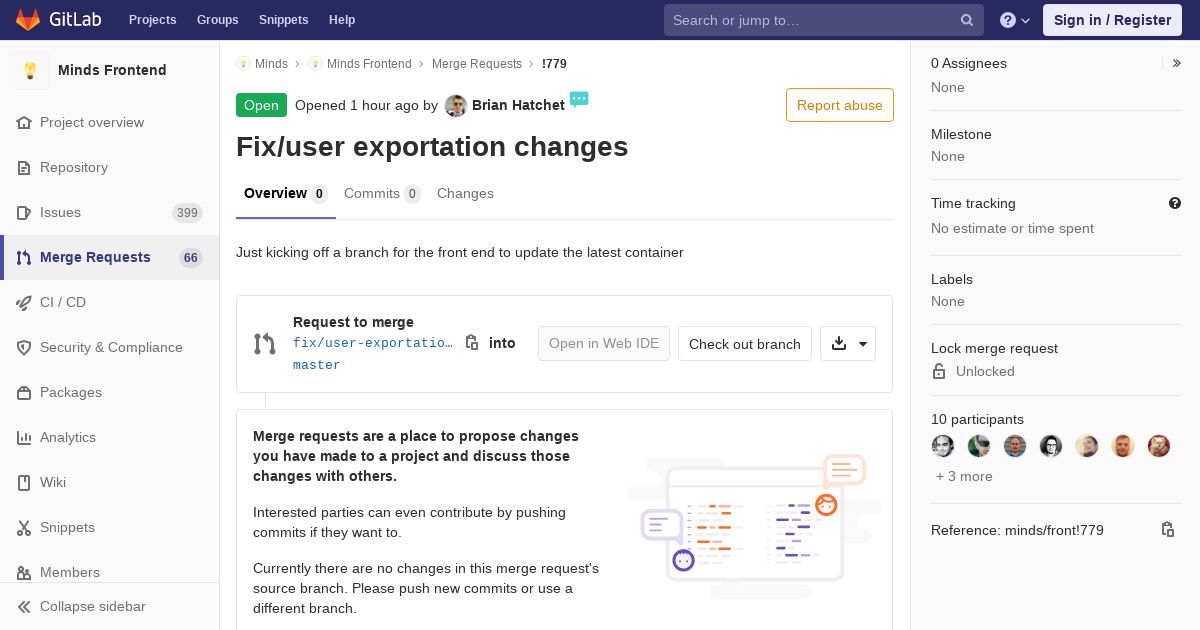This screenshot has height=630, width=1200.
Task: Click the Collapse sidebar double-chevron icon
Action: click(x=24, y=606)
